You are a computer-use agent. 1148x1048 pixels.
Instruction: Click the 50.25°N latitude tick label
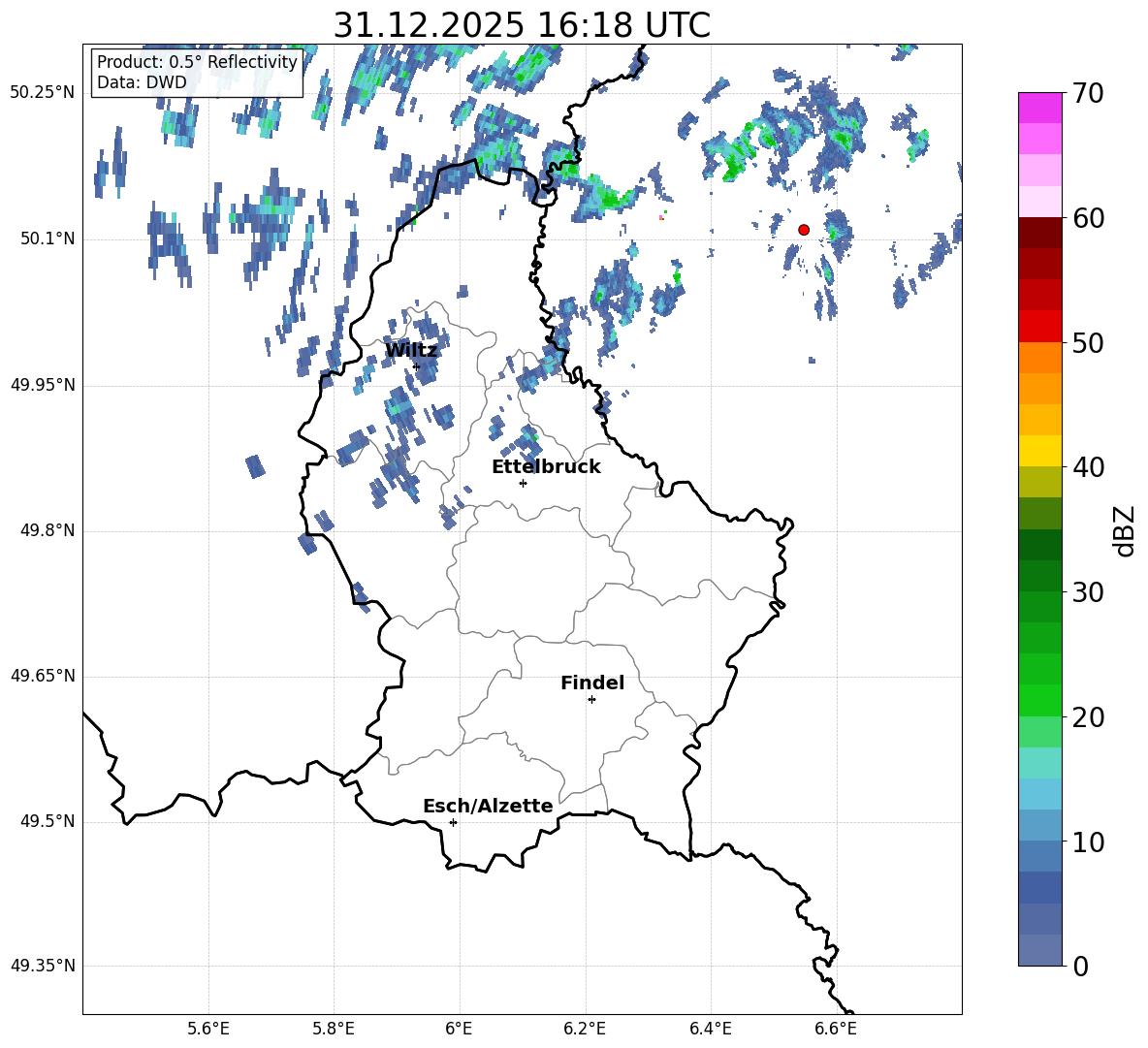point(42,93)
